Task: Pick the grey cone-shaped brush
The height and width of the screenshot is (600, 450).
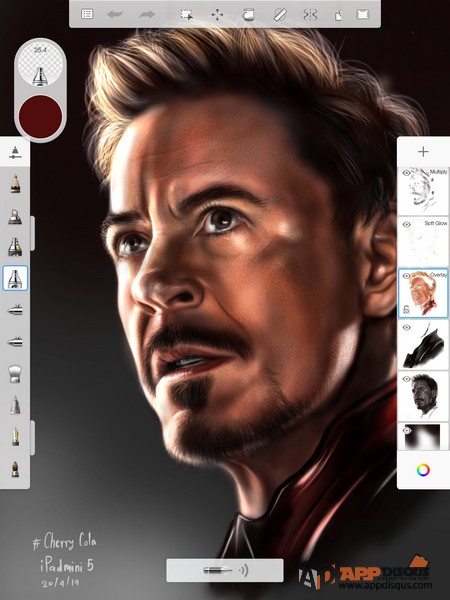Action: 15,405
